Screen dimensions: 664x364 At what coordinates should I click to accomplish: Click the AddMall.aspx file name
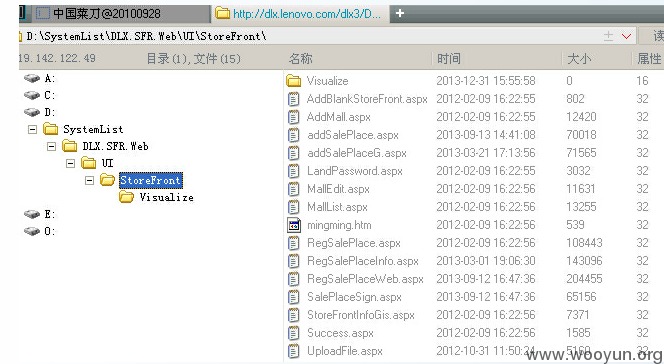pos(339,117)
